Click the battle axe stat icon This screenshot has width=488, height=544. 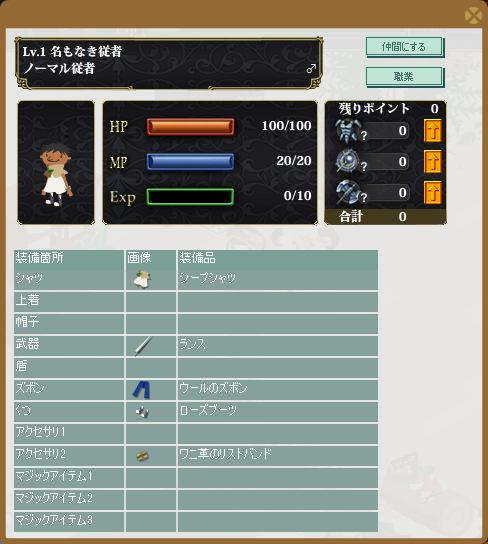(348, 192)
